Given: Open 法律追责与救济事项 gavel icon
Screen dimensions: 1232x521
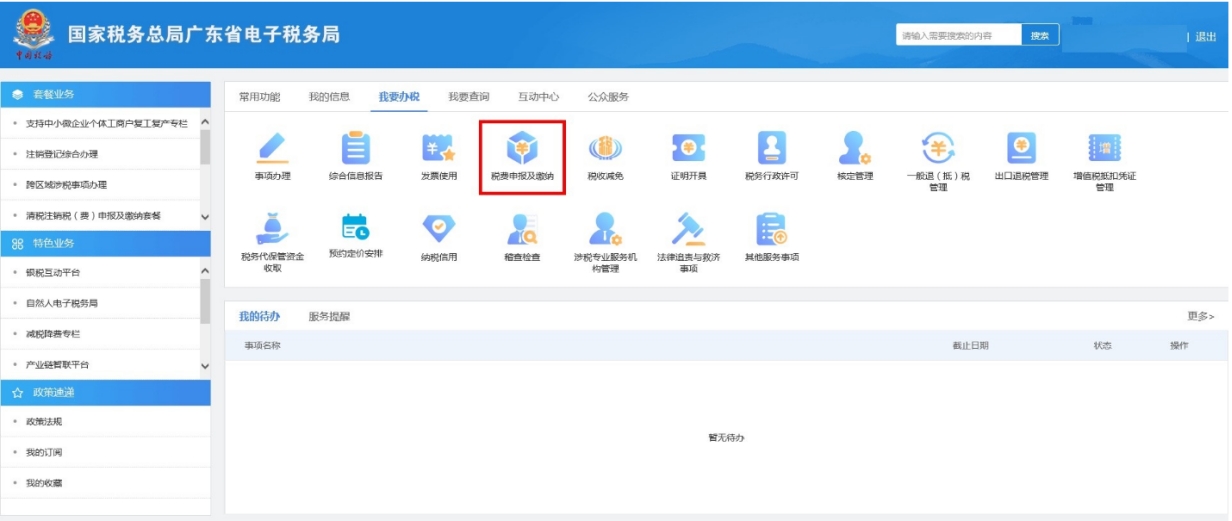Looking at the screenshot, I should [688, 229].
